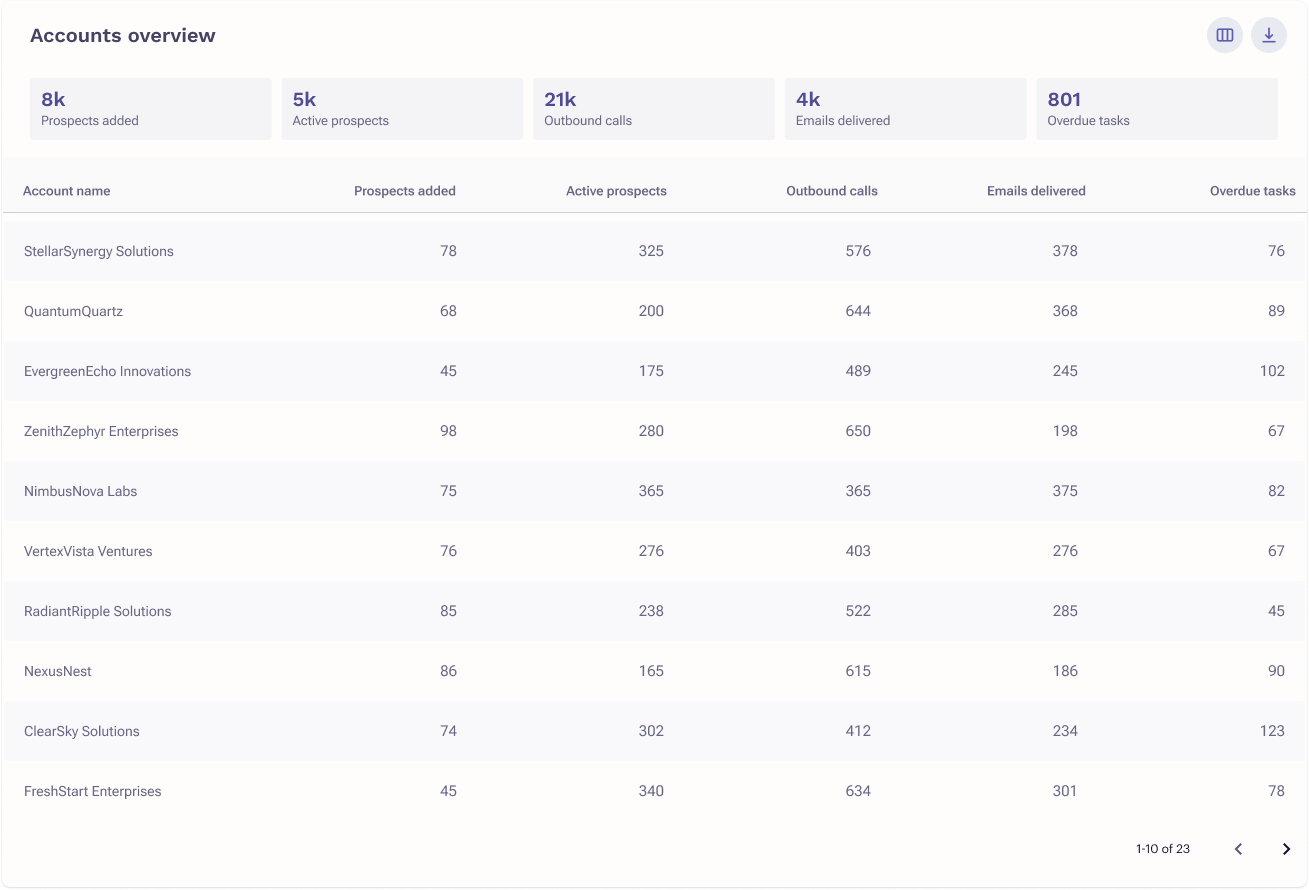
Task: Click the download export icon
Action: [1269, 35]
